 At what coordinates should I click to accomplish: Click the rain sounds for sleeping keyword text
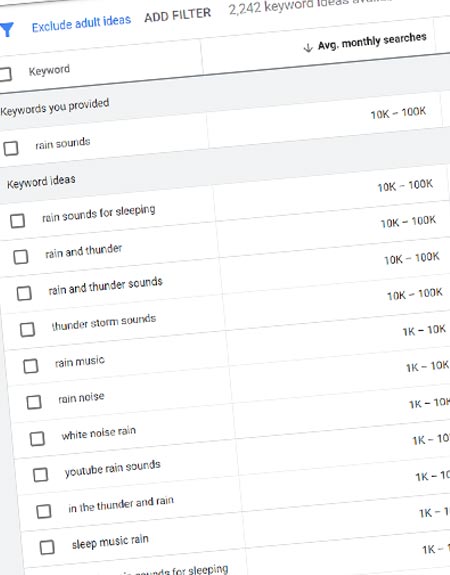tap(99, 213)
